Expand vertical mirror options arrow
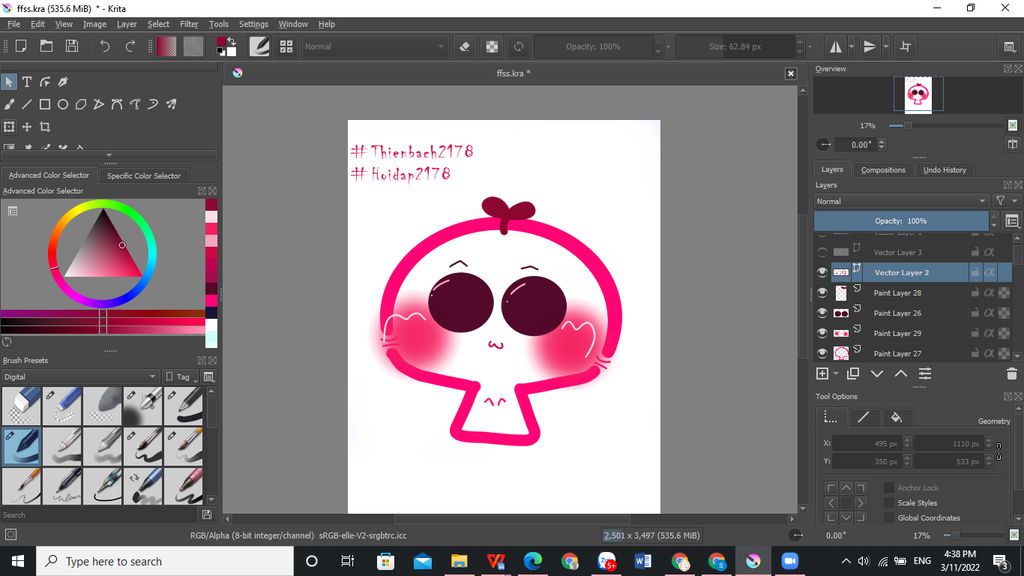This screenshot has height=576, width=1024. click(x=886, y=46)
